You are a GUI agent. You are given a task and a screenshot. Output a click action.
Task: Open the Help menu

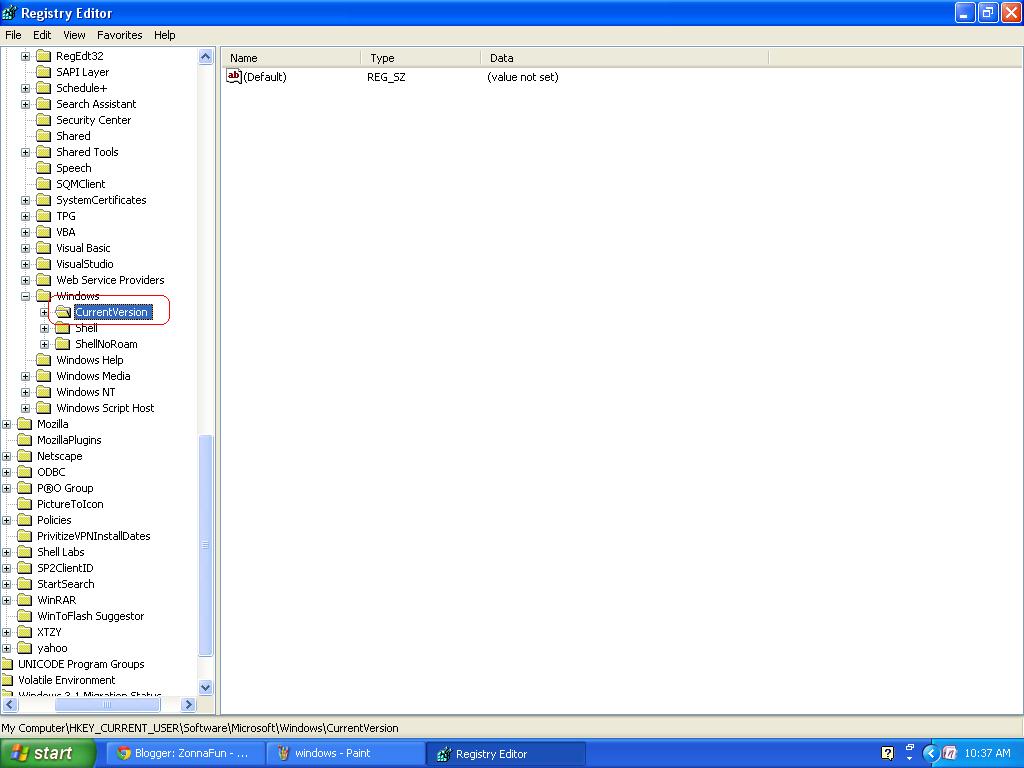click(x=165, y=35)
